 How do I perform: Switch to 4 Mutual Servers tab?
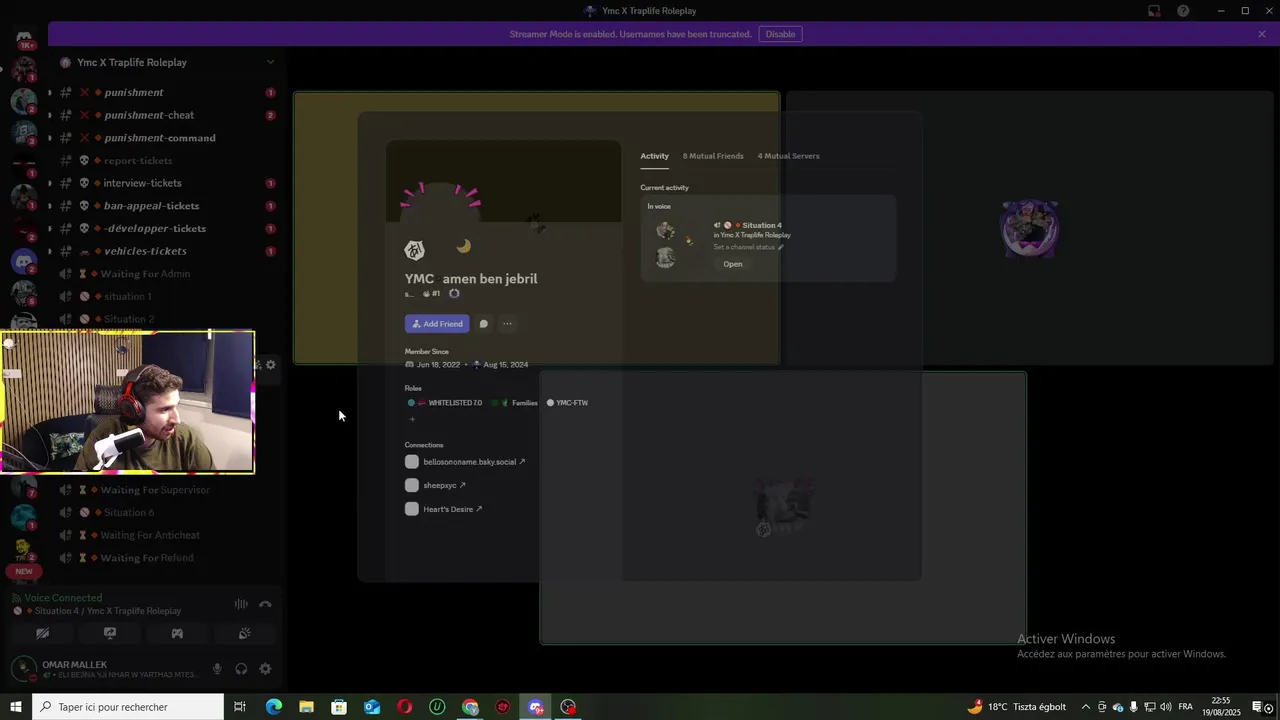(788, 156)
